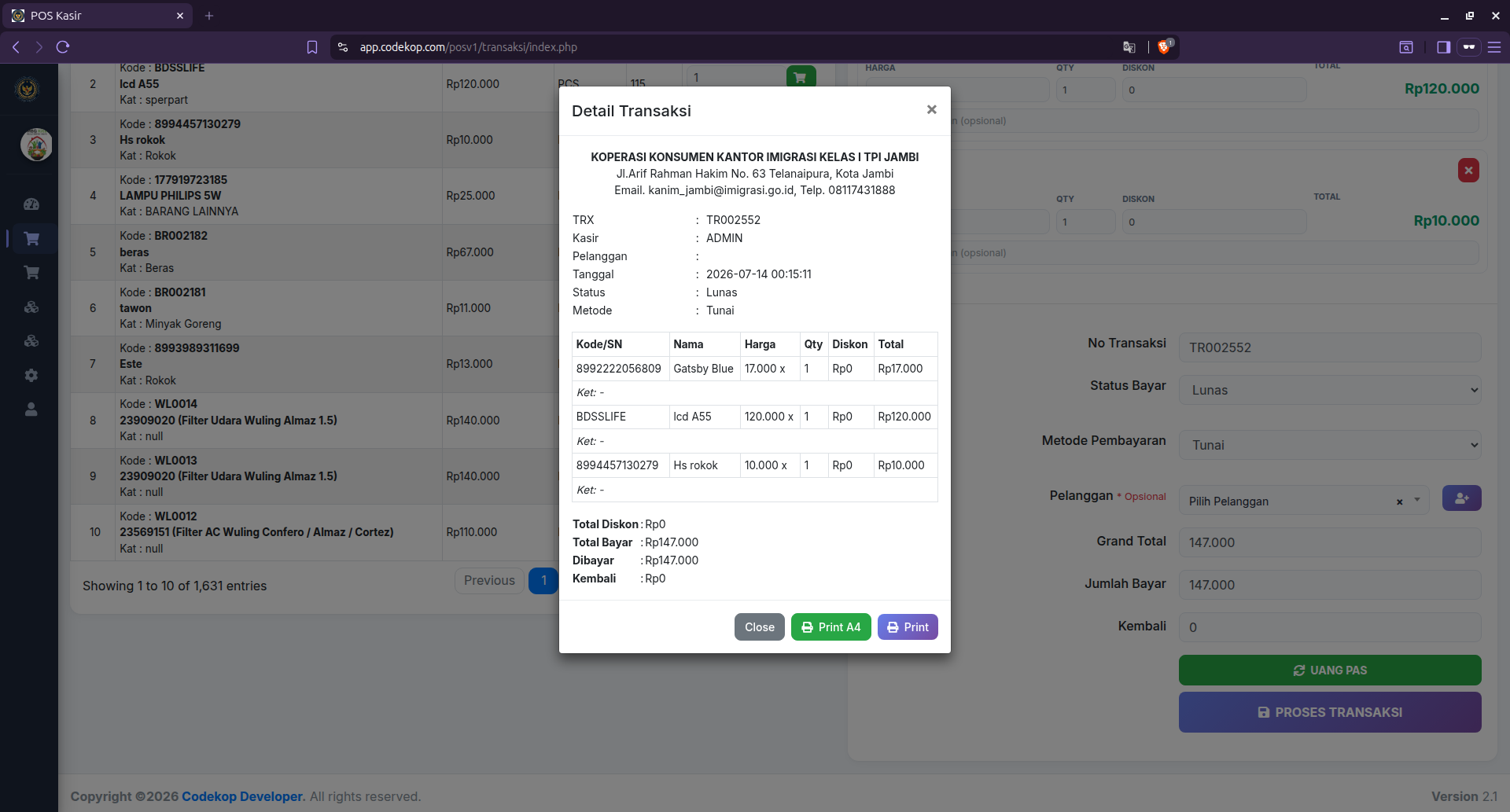Click the translate icon in address bar

pos(1129,47)
